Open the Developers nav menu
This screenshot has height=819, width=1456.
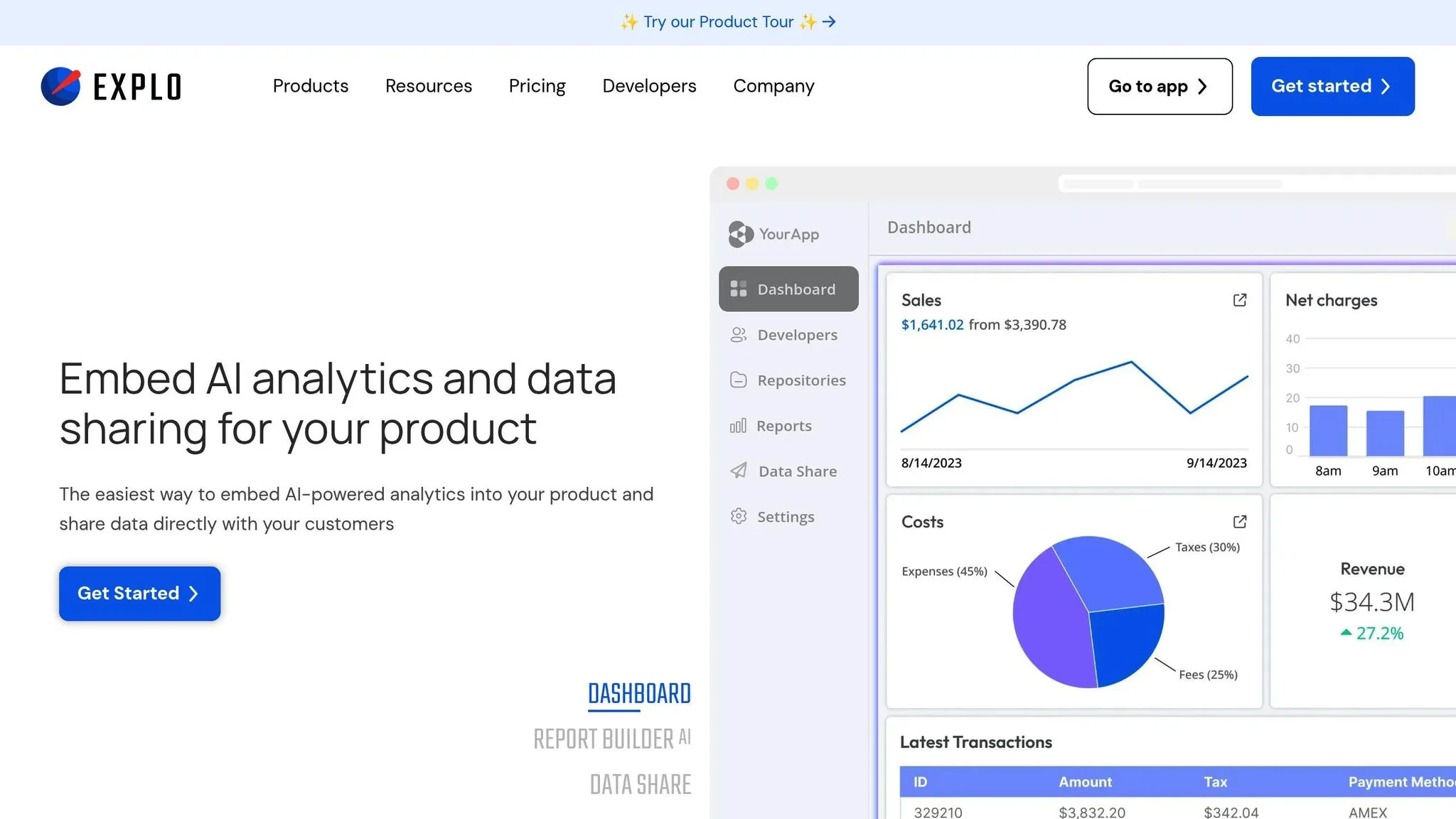pos(650,86)
